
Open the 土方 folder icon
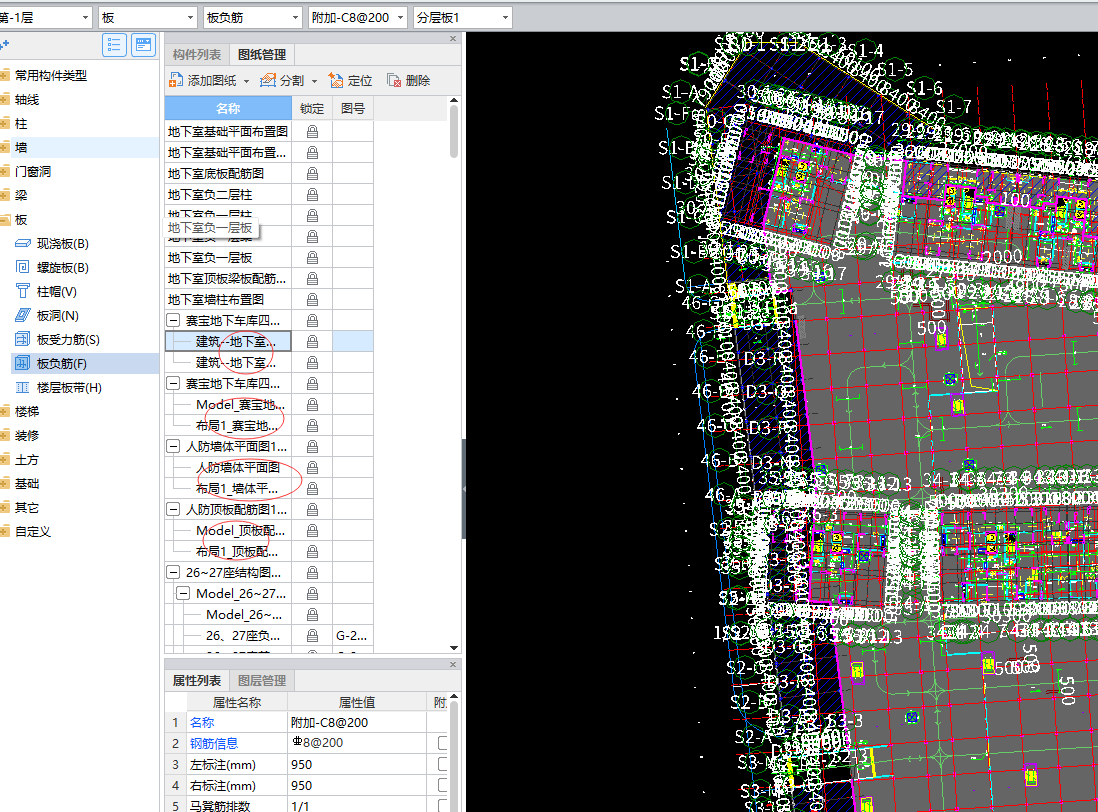tap(5, 460)
